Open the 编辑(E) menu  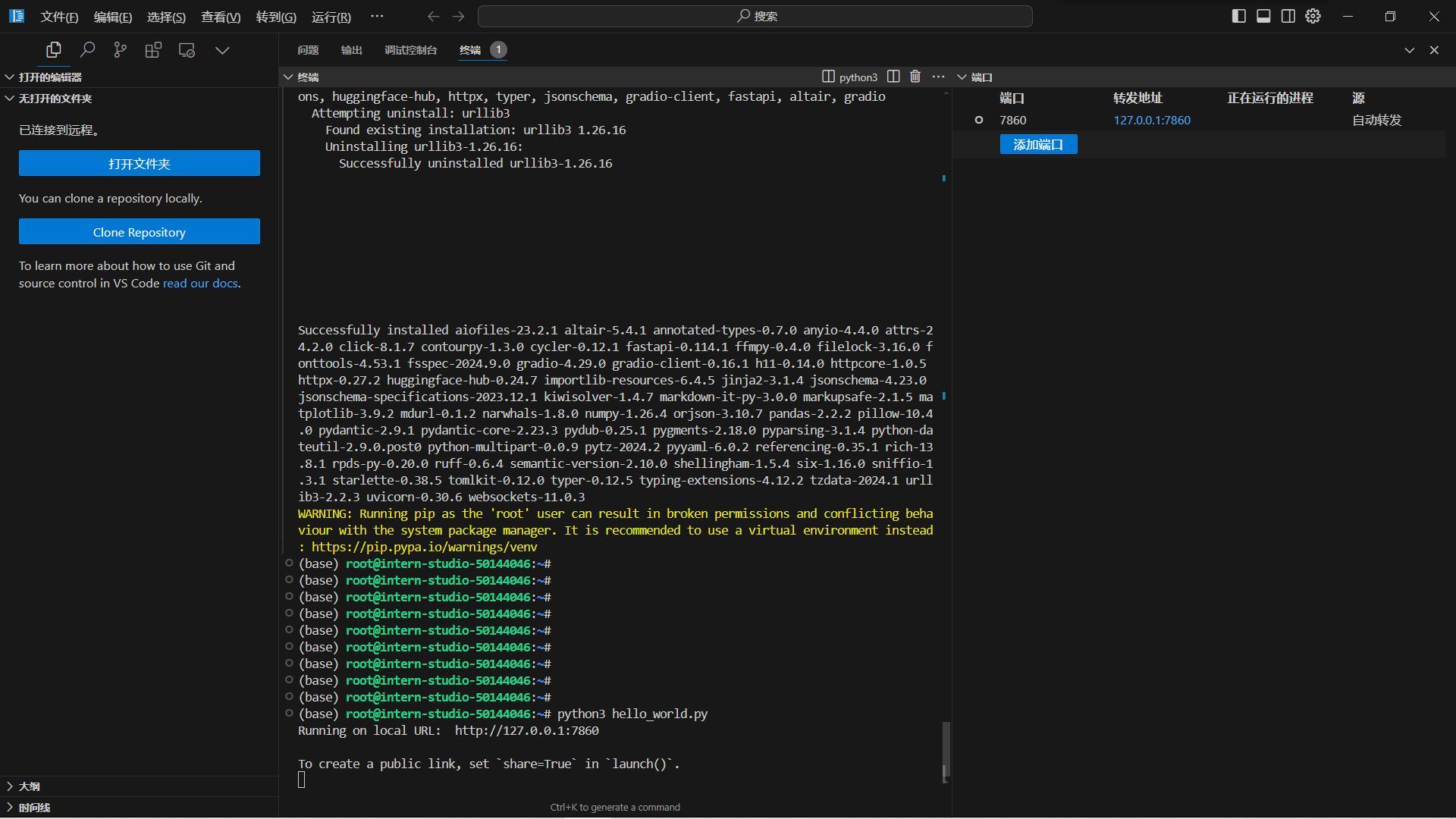tap(113, 17)
